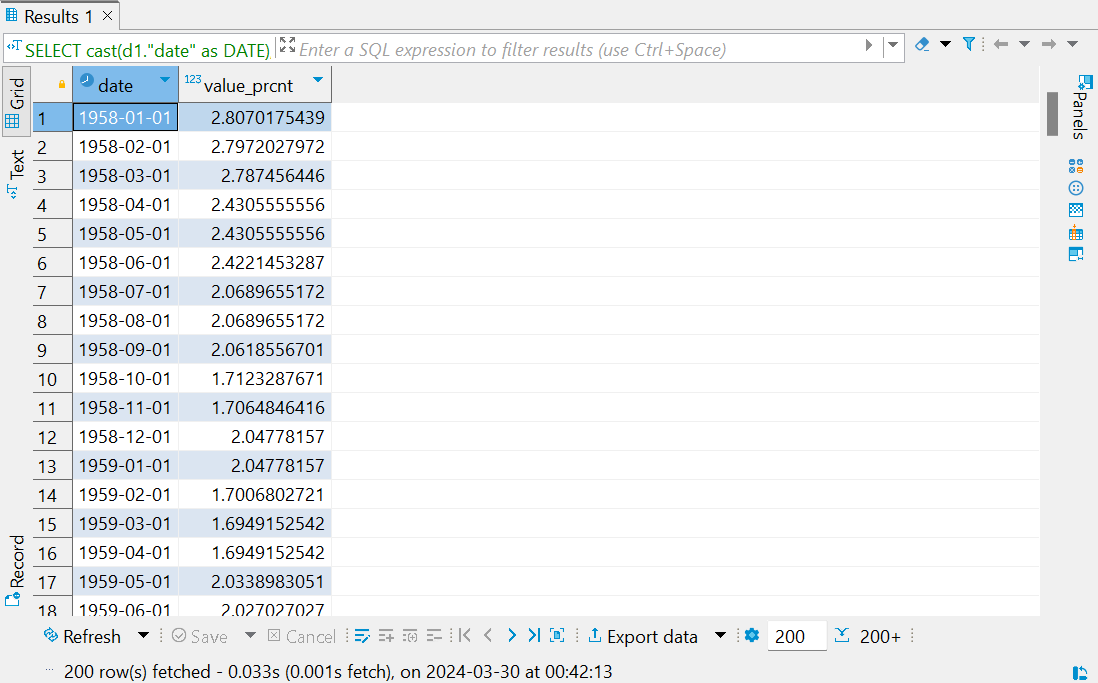The width and height of the screenshot is (1098, 683).
Task: Open the Export data dropdown arrow
Action: click(x=720, y=635)
